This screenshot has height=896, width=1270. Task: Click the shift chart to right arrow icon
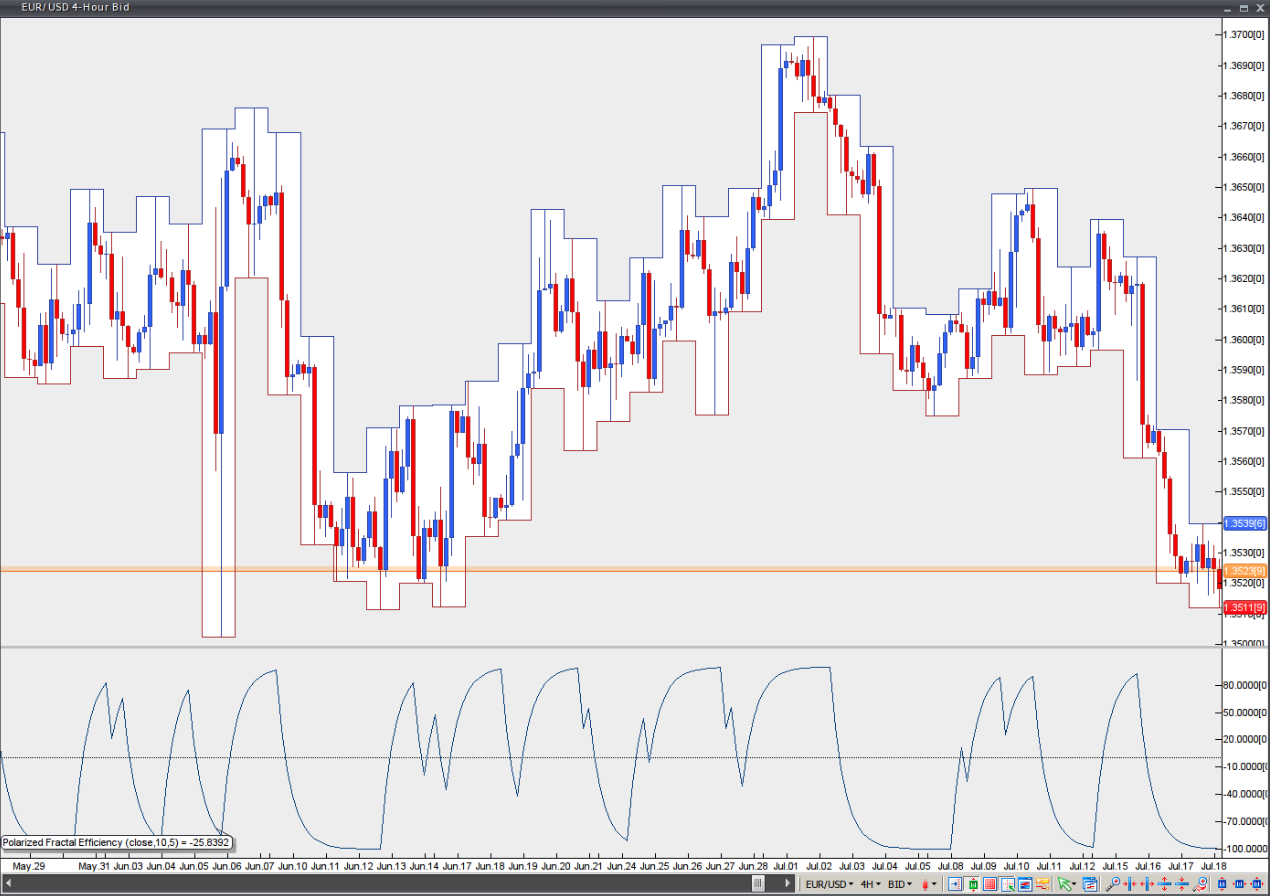955,884
